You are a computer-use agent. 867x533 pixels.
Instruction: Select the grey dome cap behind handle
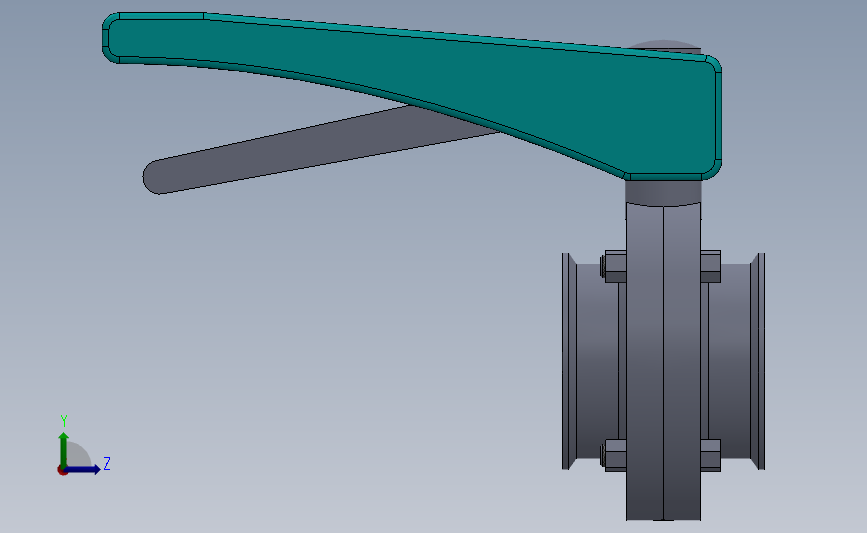coord(665,46)
